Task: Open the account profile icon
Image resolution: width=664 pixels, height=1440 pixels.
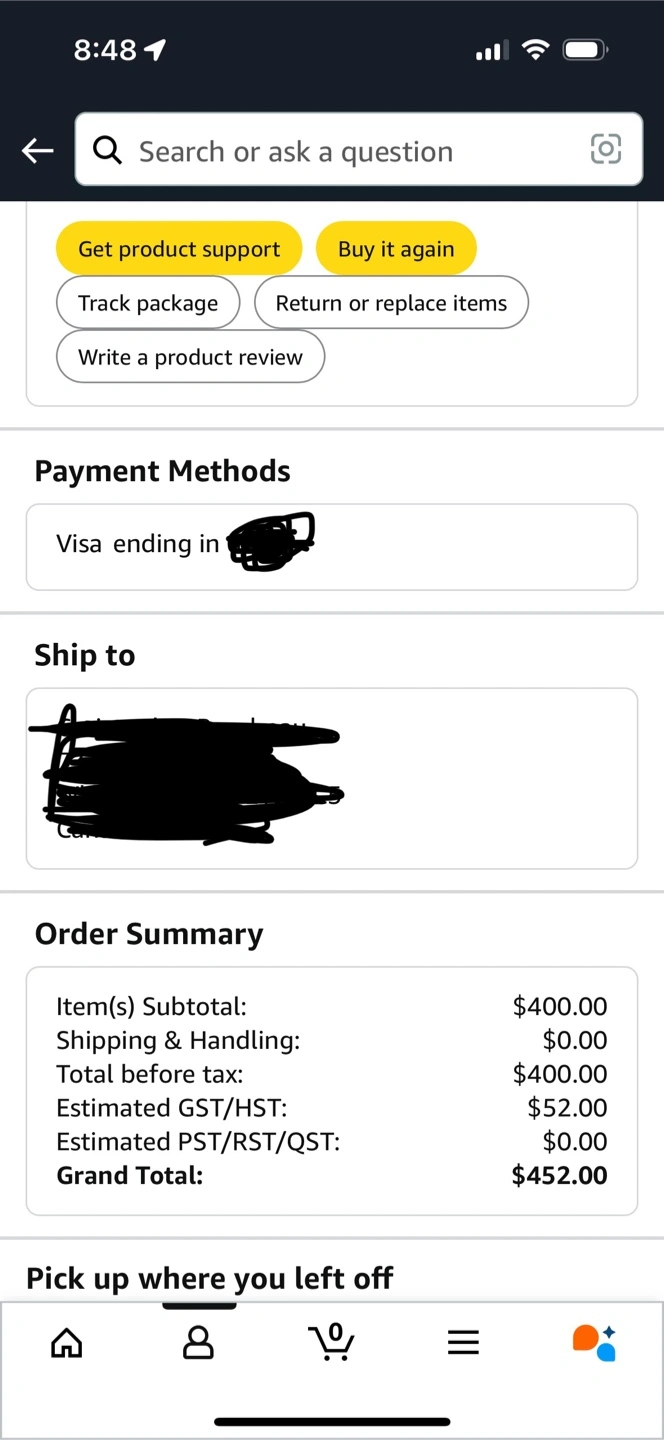Action: (x=198, y=1342)
